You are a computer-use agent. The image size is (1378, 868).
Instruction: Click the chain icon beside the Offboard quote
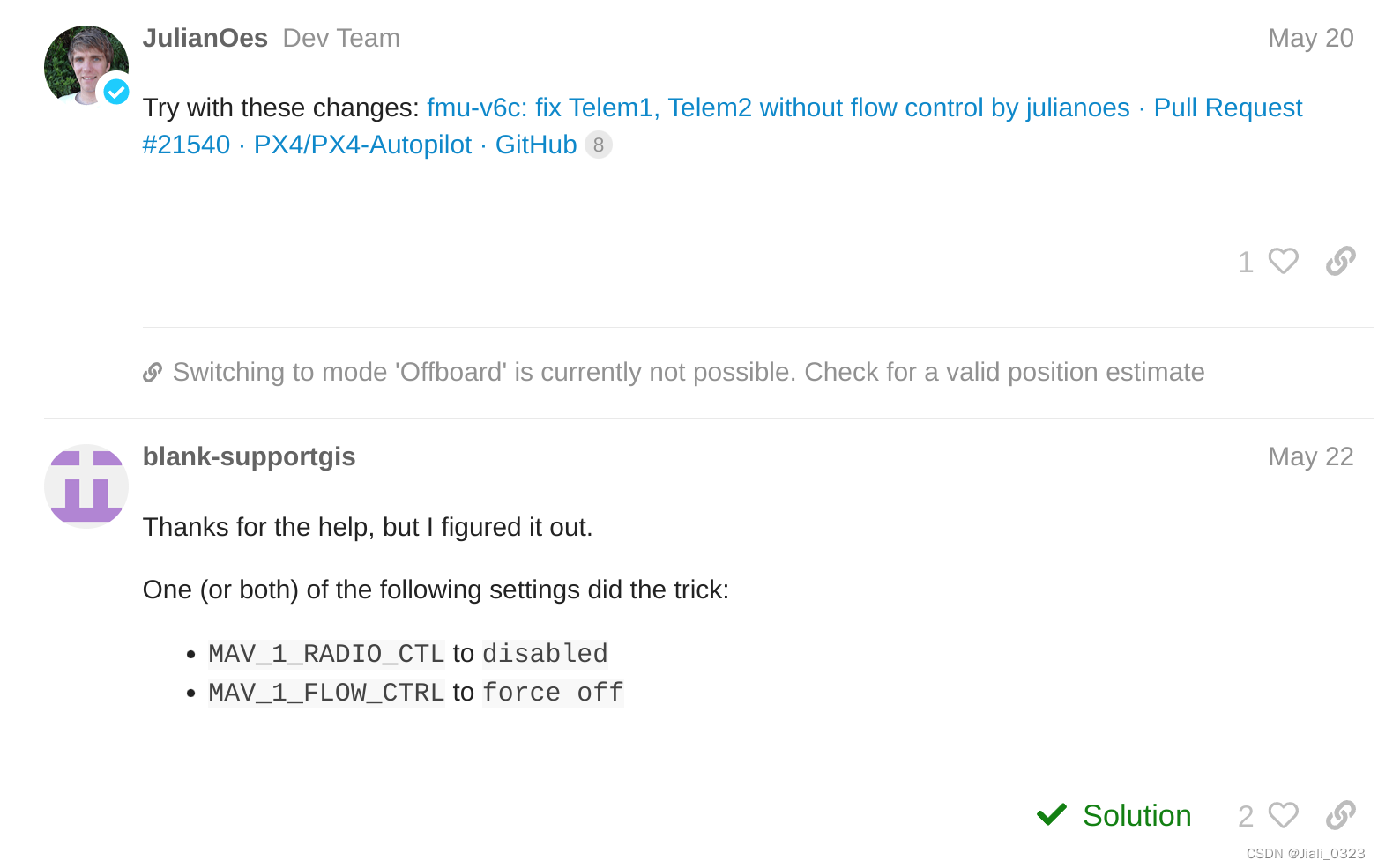152,372
